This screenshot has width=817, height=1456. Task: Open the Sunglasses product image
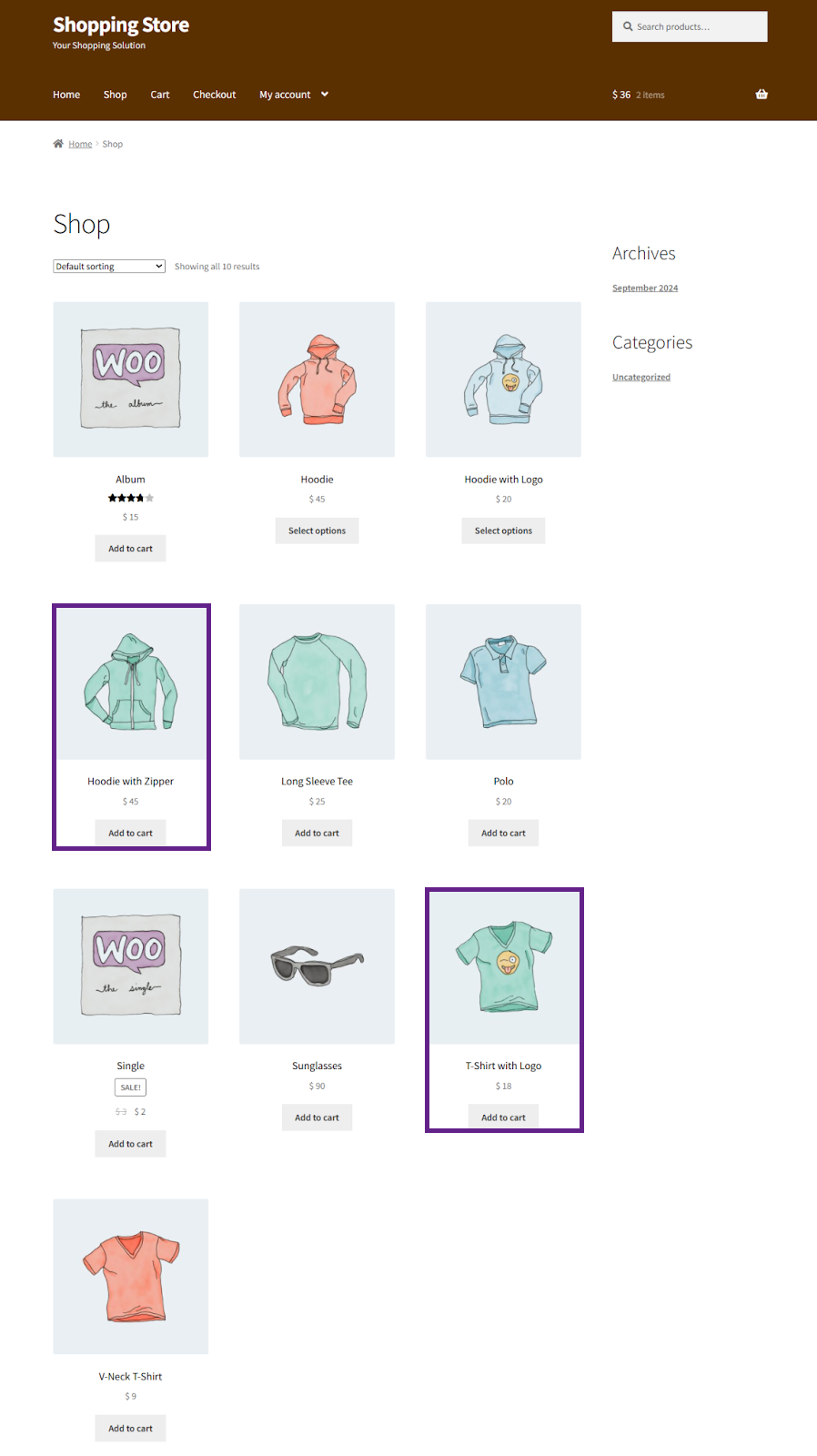pyautogui.click(x=317, y=966)
